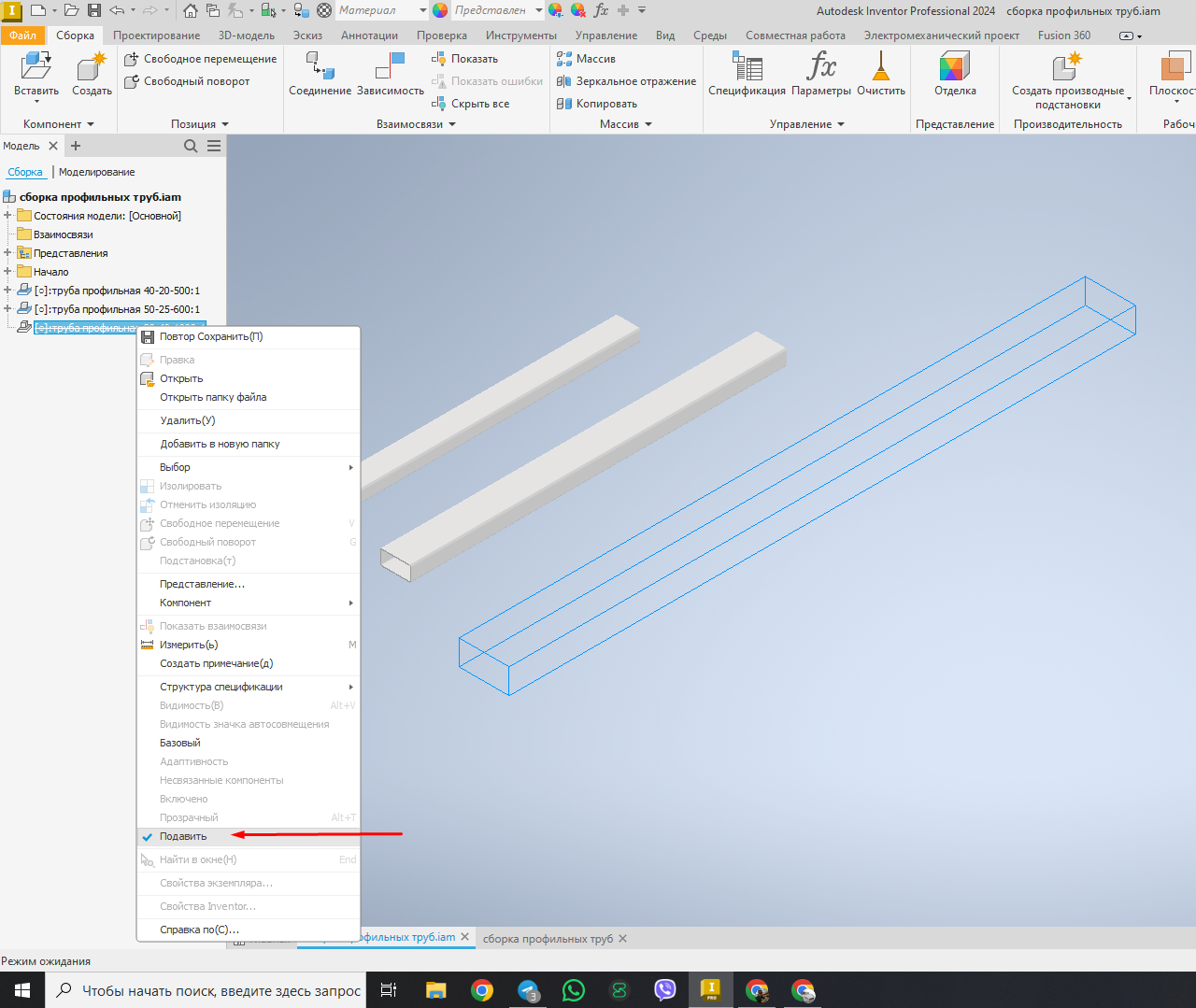Click the Open file icon in quick access toolbar

point(71,10)
